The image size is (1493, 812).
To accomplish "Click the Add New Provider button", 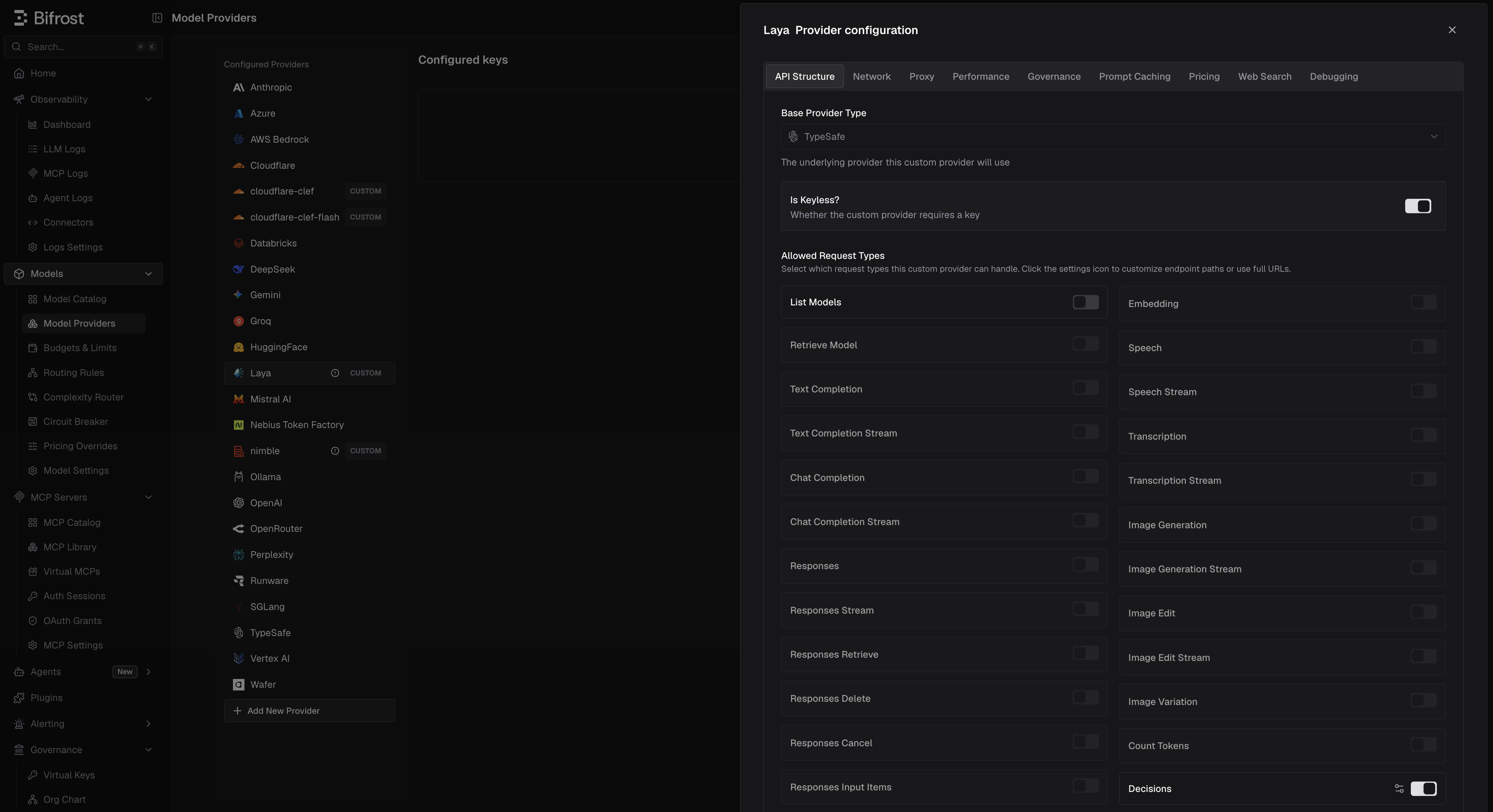I will click(310, 711).
